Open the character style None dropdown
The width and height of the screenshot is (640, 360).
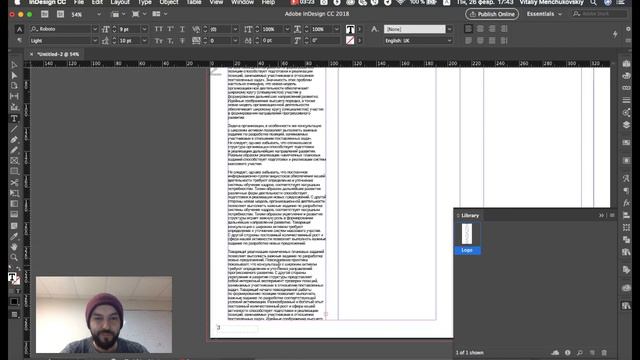click(x=449, y=29)
